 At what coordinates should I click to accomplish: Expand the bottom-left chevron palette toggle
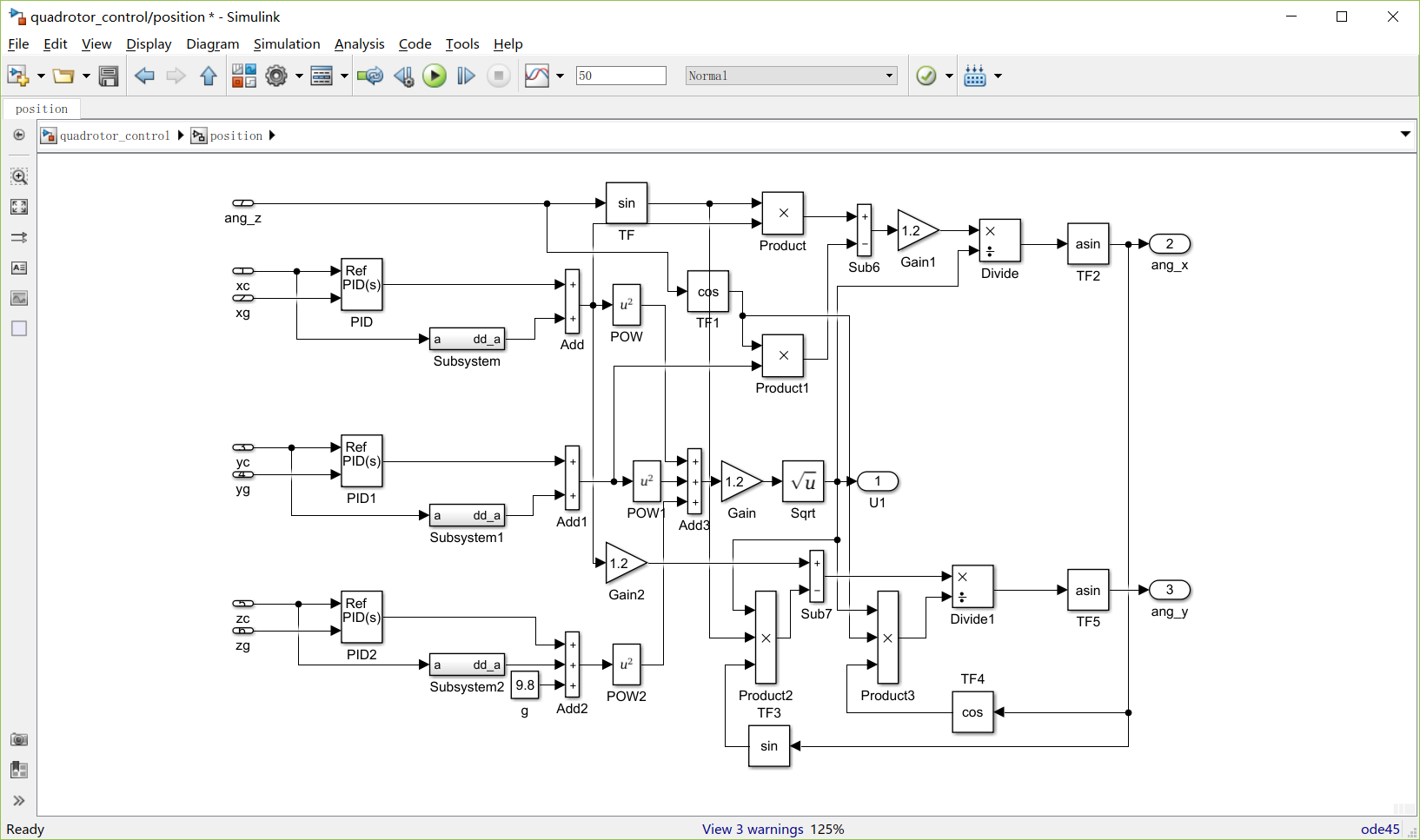(19, 801)
